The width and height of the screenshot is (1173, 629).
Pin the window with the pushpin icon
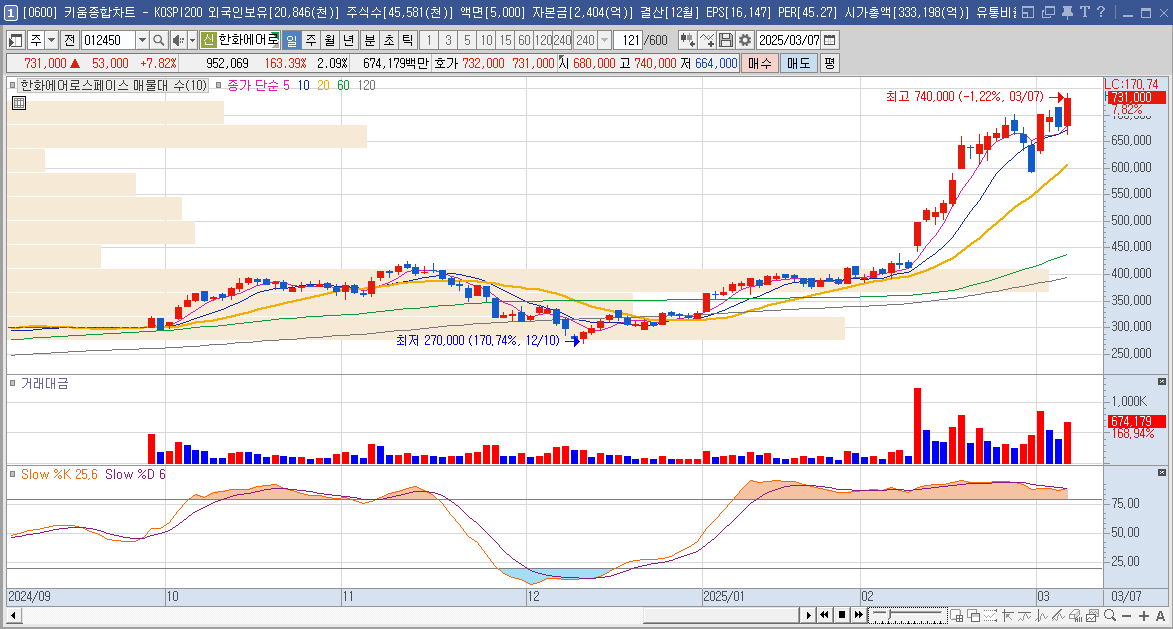click(1067, 12)
